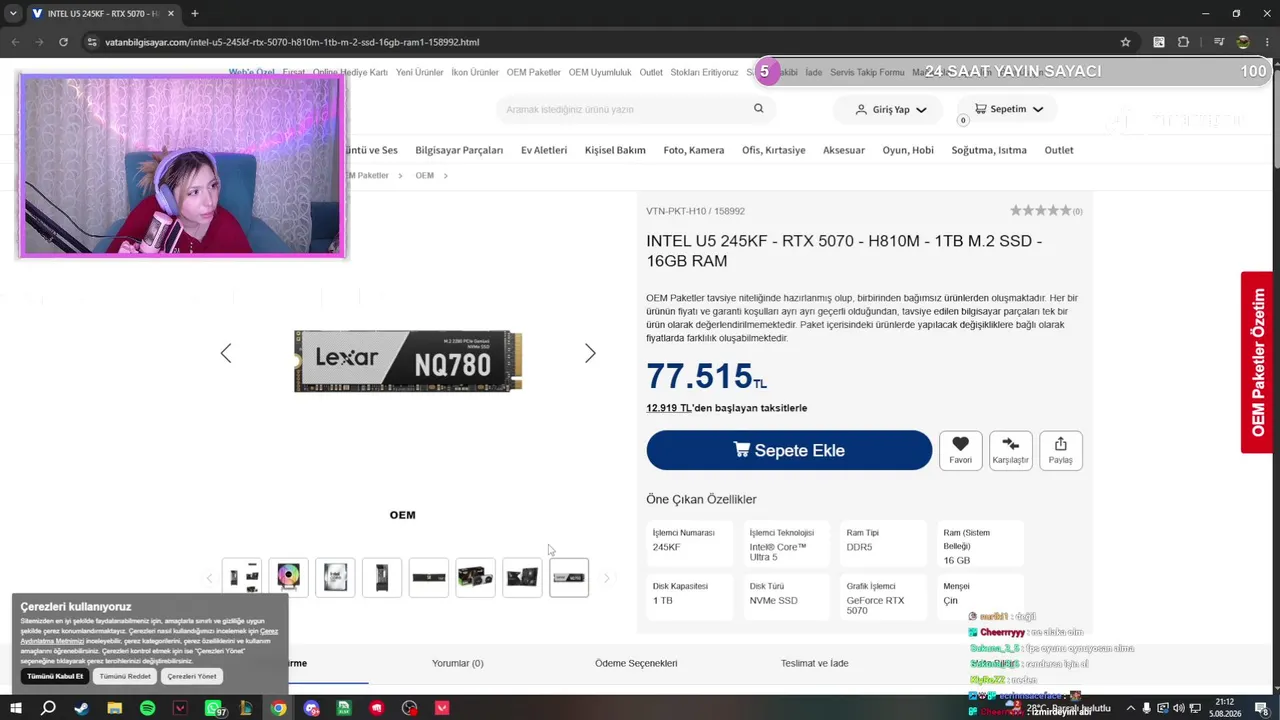This screenshot has height=720, width=1280.
Task: Go back with the browser back arrow
Action: coord(15,42)
